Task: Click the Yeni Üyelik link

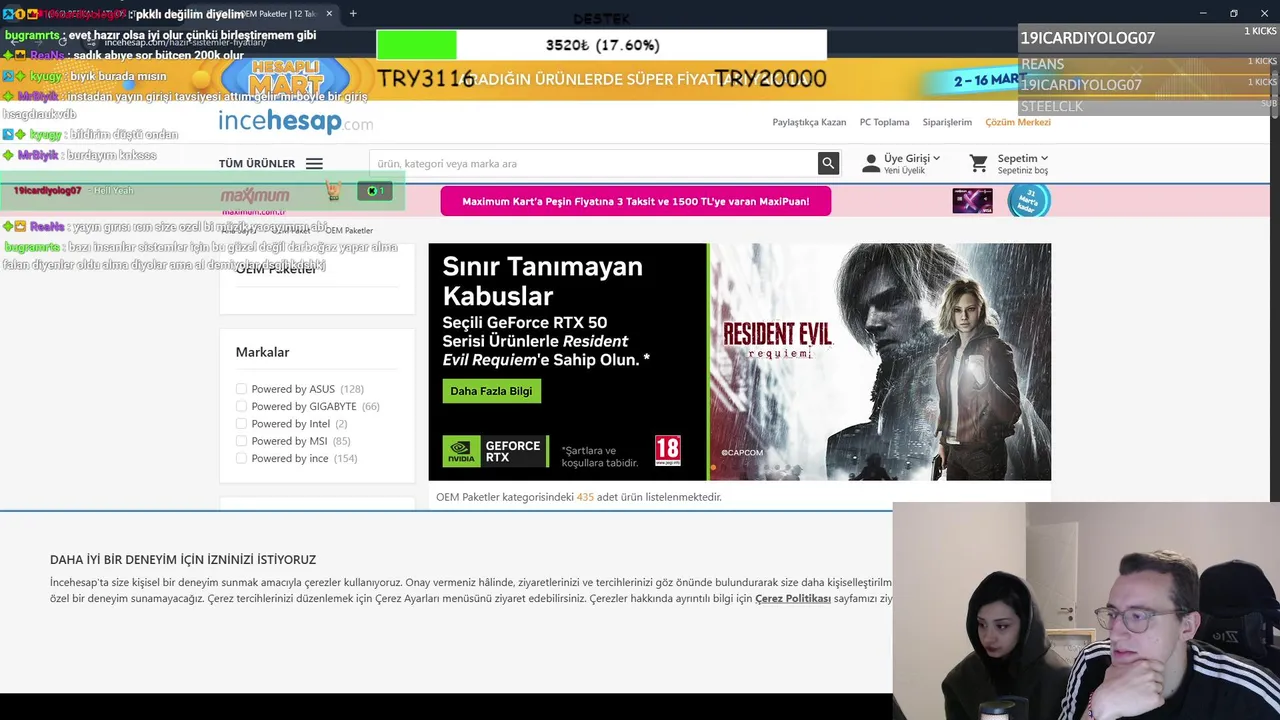Action: click(x=904, y=171)
